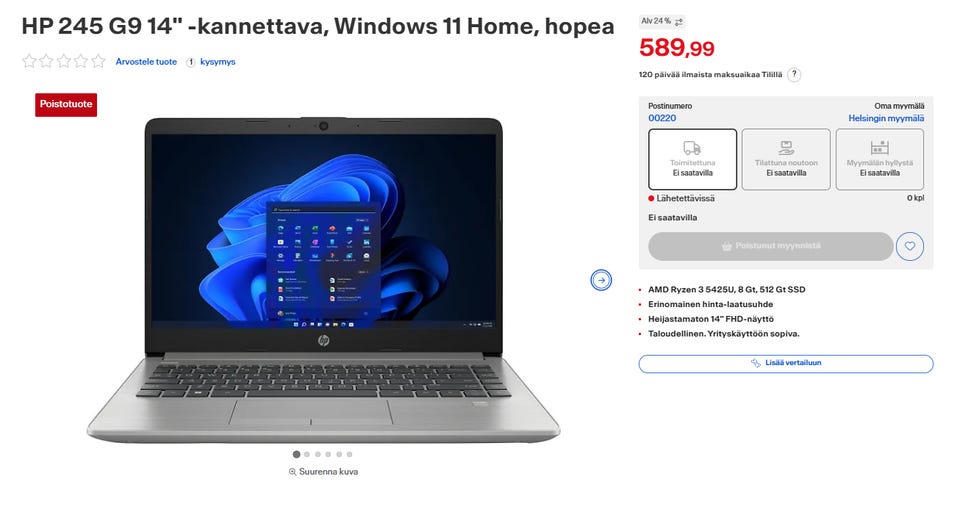Viewport: 960px width, 515px height.
Task: Click the Lisää vertailuun compare button
Action: (x=786, y=363)
